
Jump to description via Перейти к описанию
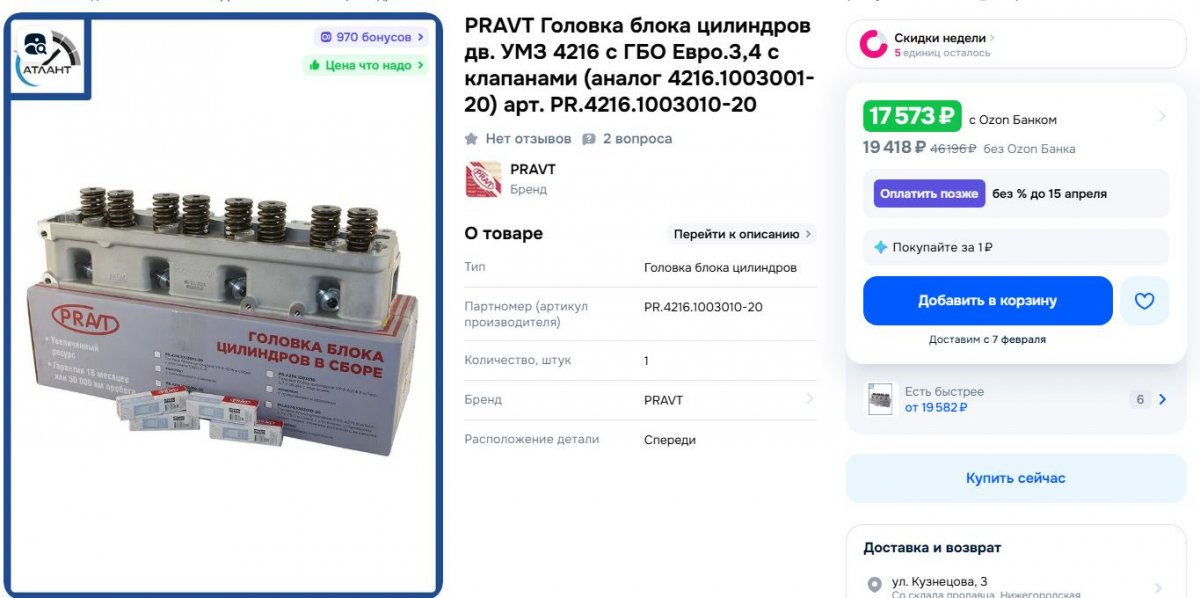(x=743, y=234)
